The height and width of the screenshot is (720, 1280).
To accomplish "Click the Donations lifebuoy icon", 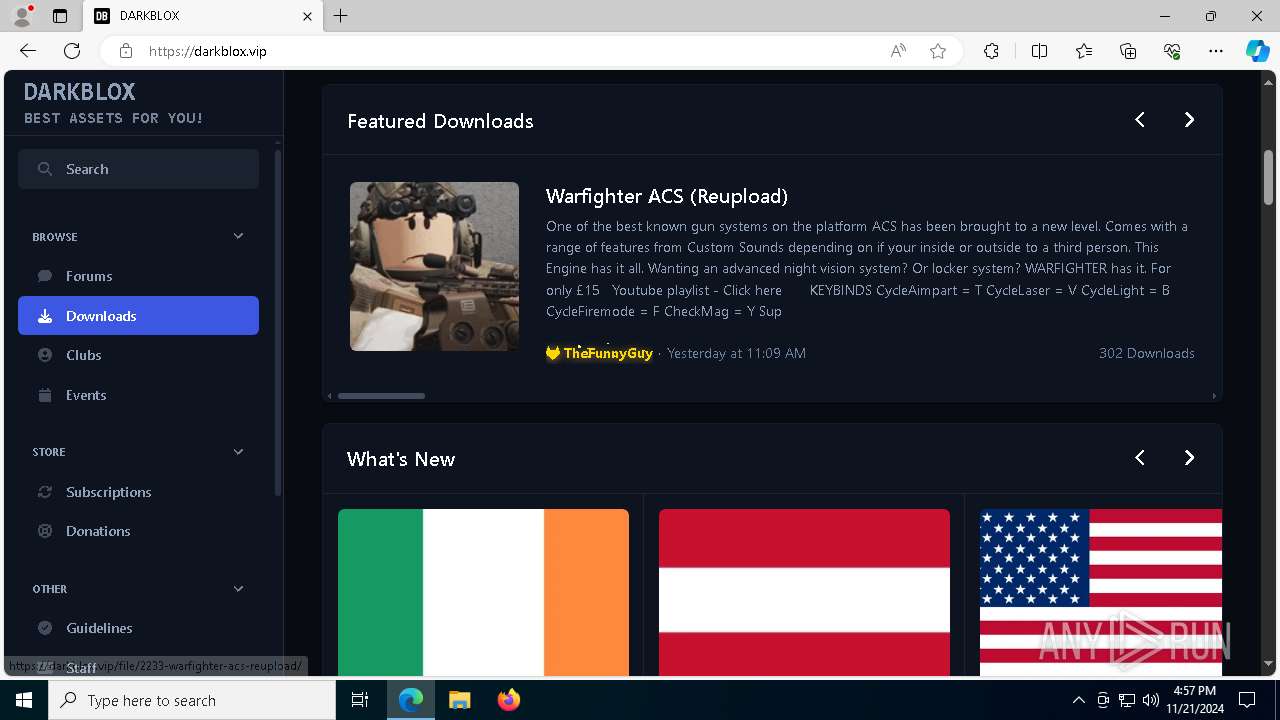I will click(45, 531).
